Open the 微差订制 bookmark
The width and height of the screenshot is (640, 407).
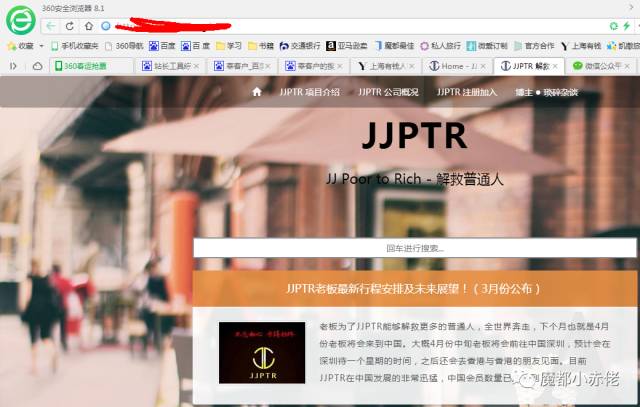(487, 46)
